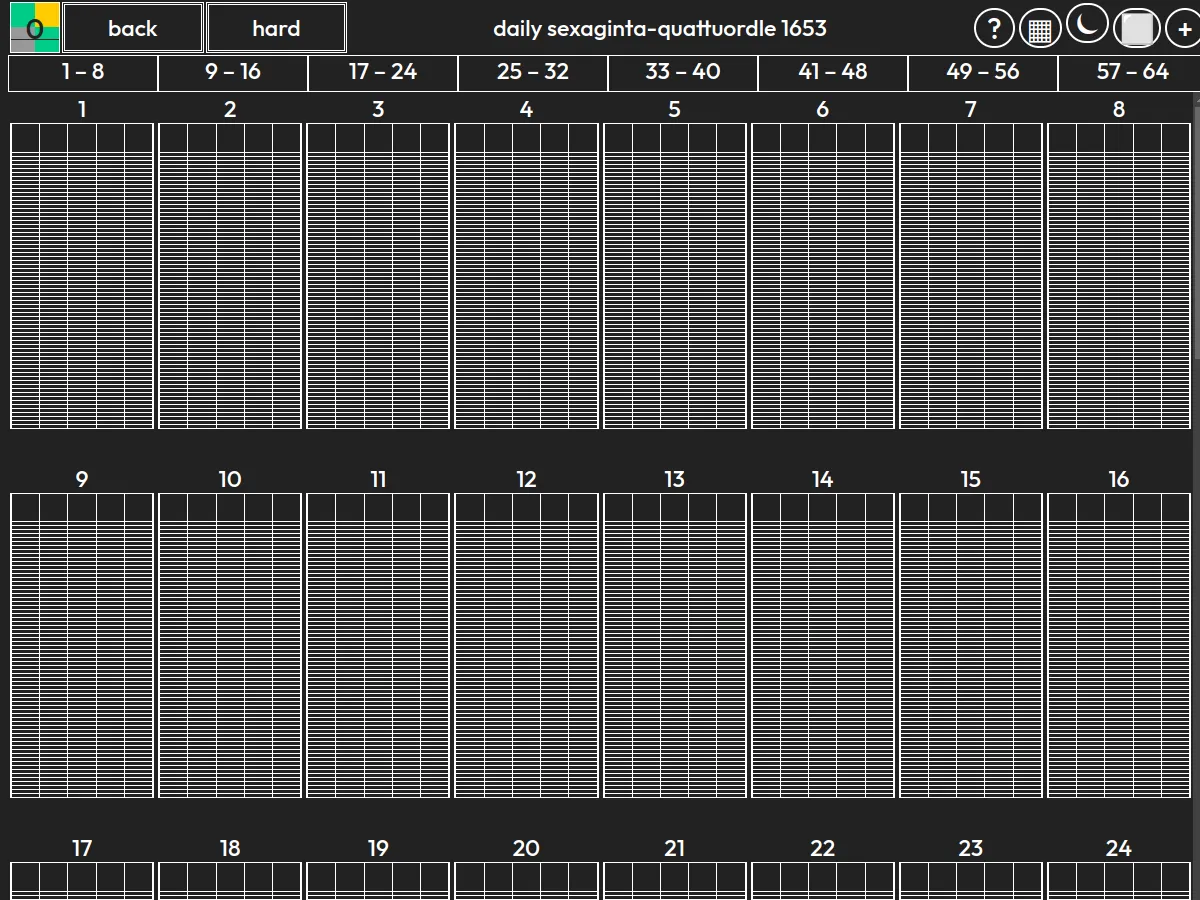Select game board number 13
The height and width of the screenshot is (900, 1200).
point(675,645)
